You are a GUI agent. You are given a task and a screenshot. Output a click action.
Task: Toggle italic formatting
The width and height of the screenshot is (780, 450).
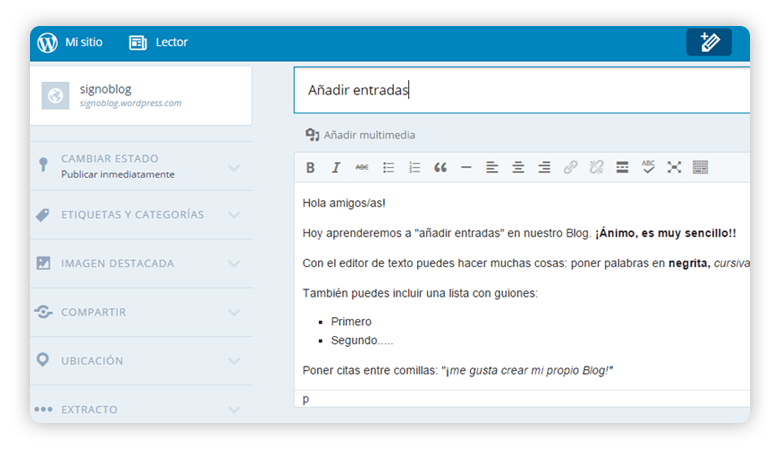pos(336,168)
